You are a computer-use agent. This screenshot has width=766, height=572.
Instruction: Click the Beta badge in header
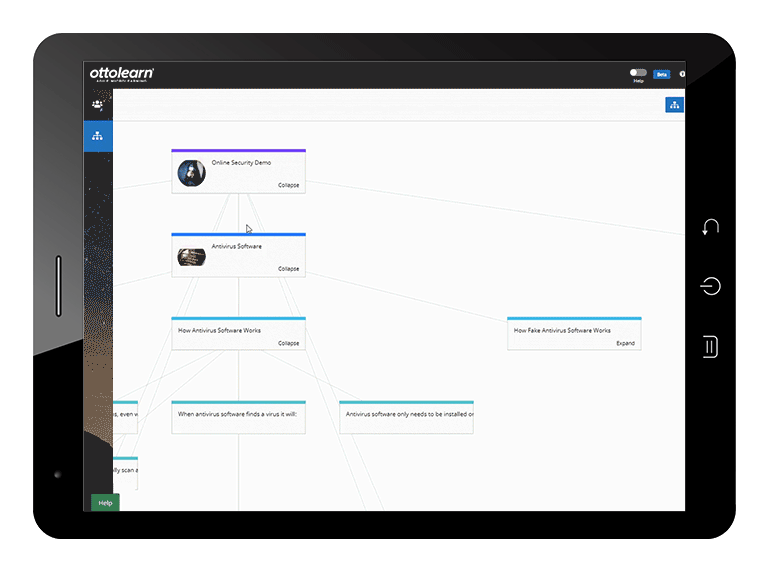(661, 74)
